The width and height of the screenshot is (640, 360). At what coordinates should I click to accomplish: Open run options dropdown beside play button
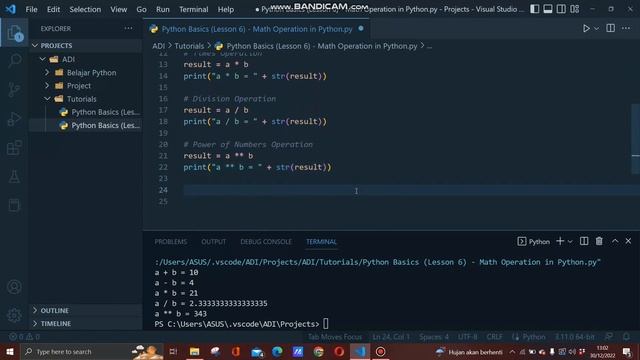(597, 29)
